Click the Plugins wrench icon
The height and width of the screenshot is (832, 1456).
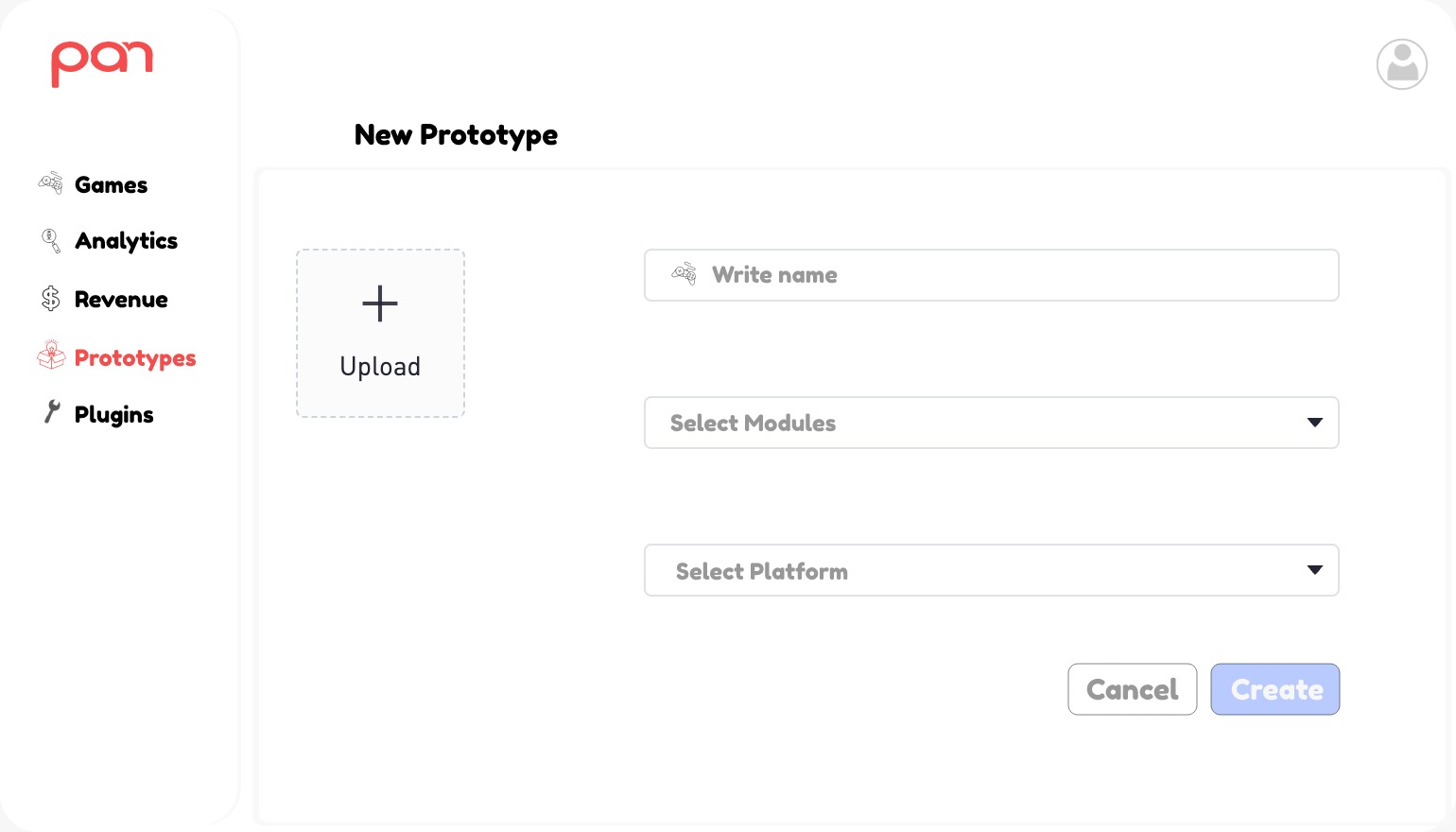pos(52,412)
